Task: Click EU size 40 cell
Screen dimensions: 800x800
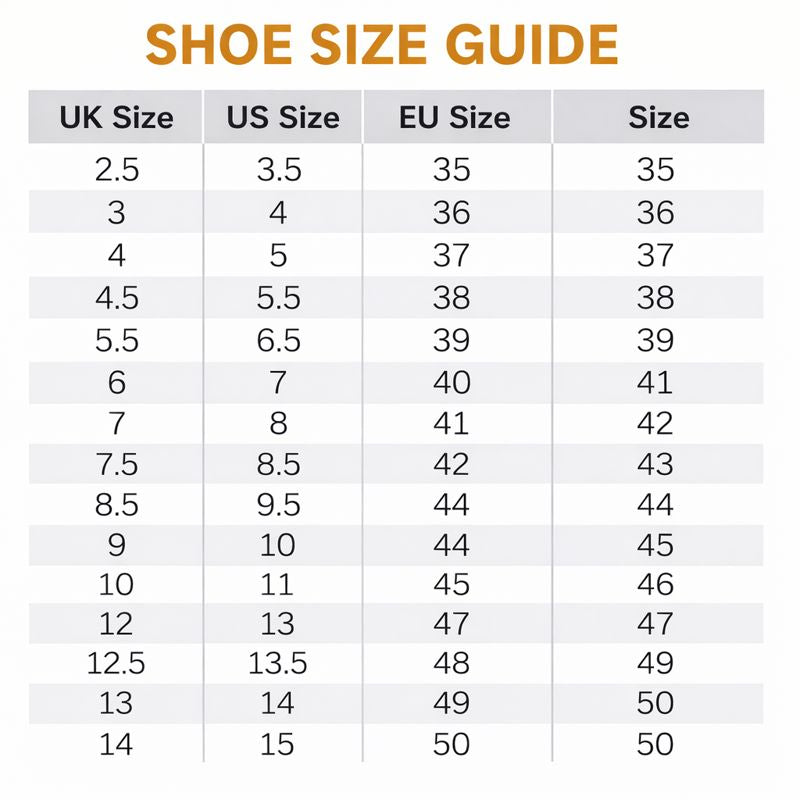Action: [x=451, y=382]
